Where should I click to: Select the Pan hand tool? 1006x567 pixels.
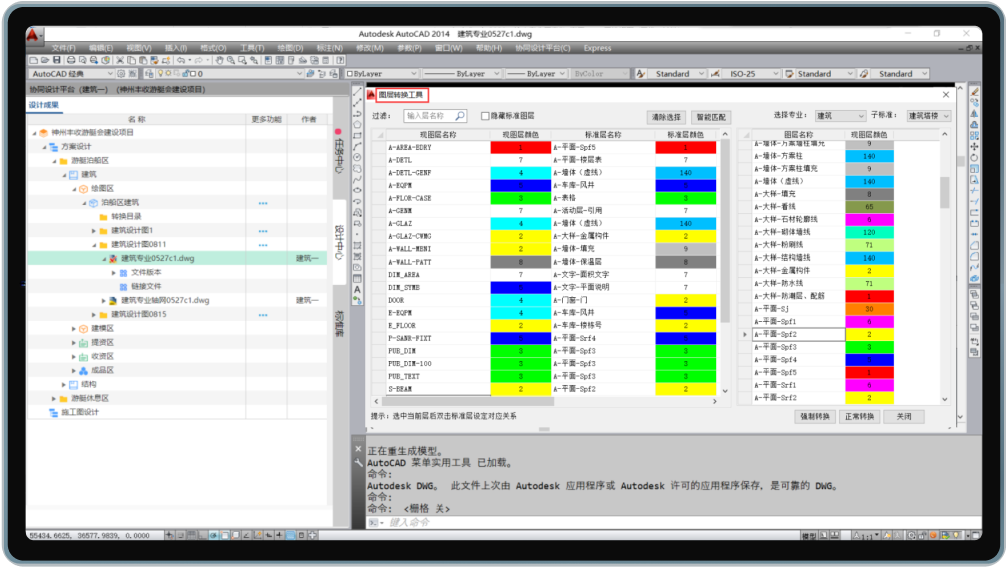(x=219, y=60)
